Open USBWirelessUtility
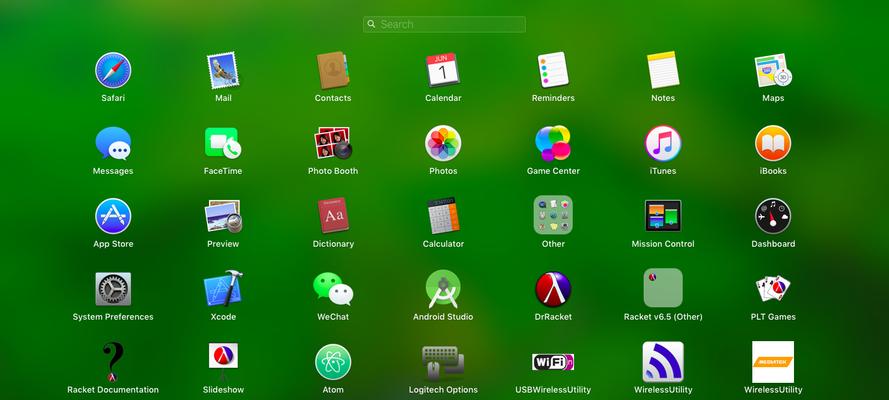The height and width of the screenshot is (400, 889). [553, 362]
